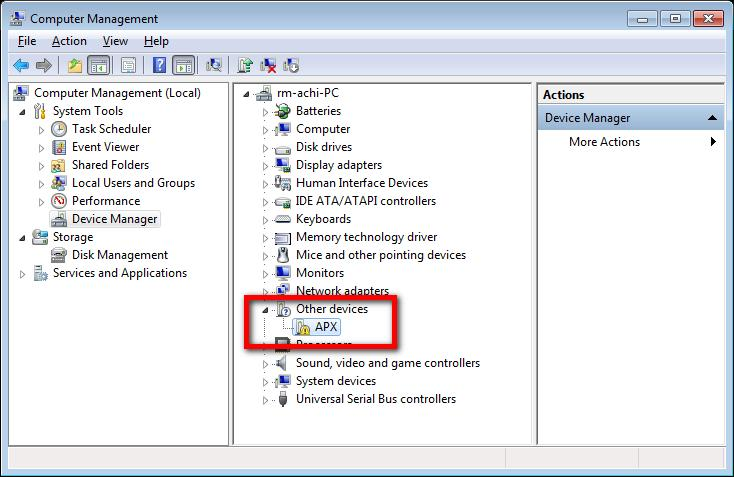Select System Tools label in left tree
The height and width of the screenshot is (477, 734).
88,111
